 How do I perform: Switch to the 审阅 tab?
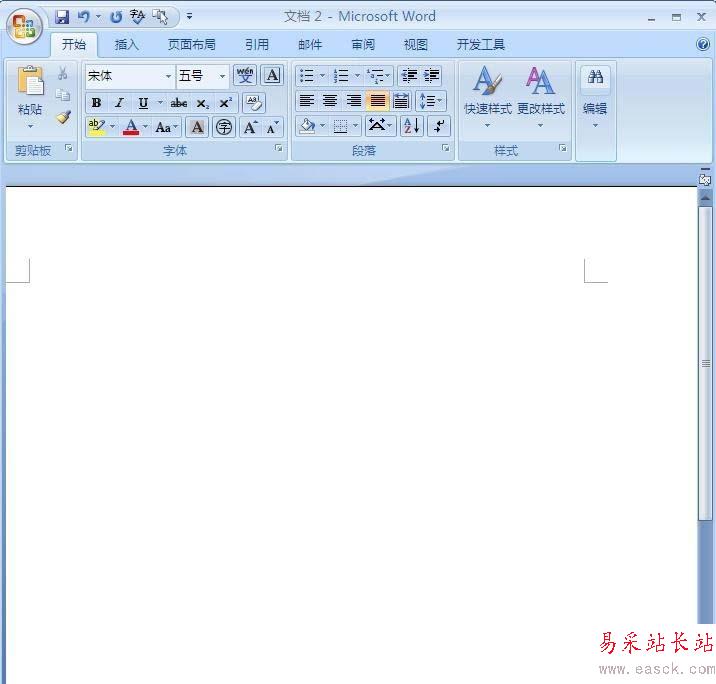coord(363,44)
